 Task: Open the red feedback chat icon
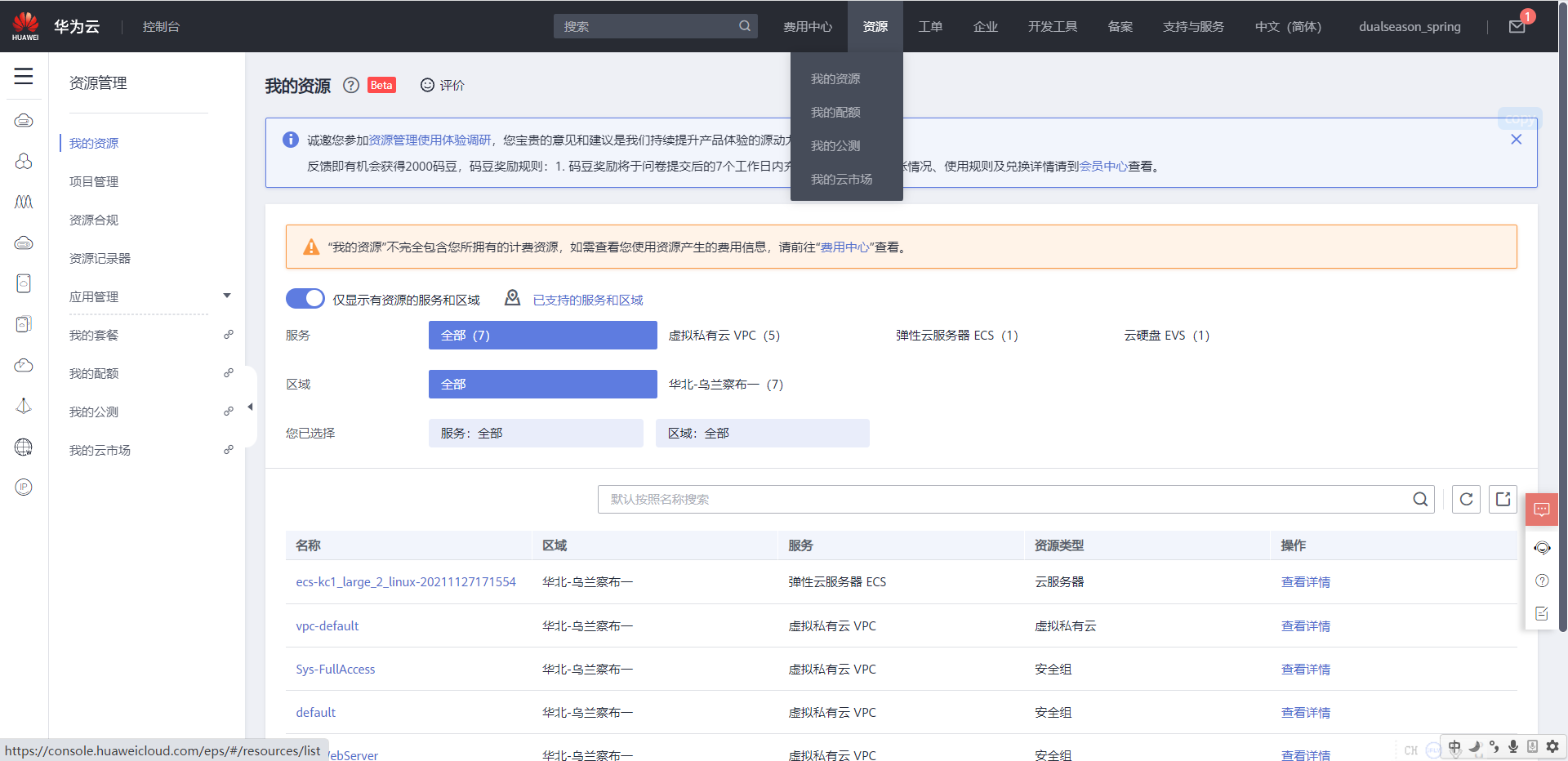(x=1541, y=510)
